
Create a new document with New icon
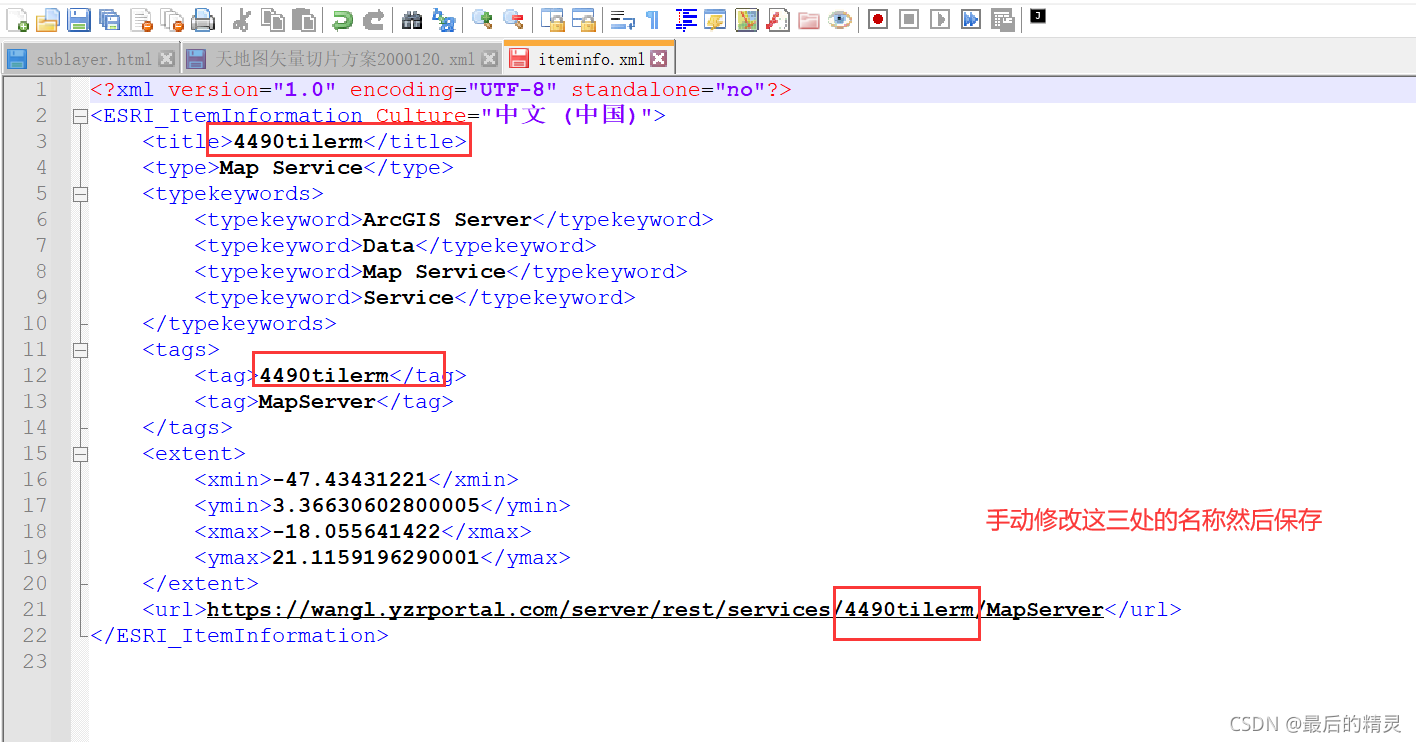pyautogui.click(x=17, y=19)
